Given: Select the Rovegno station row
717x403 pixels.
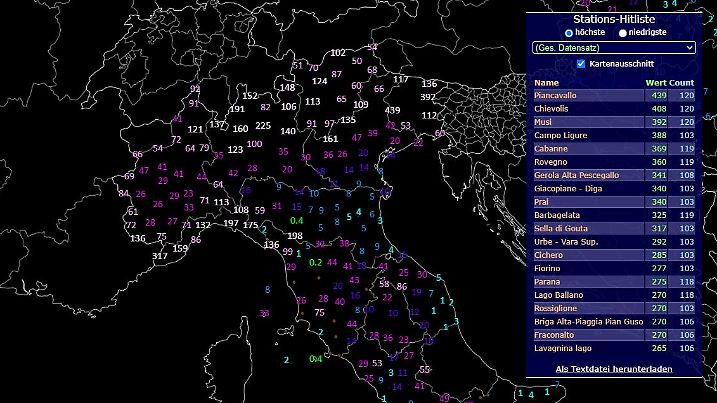Looking at the screenshot, I should point(614,162).
